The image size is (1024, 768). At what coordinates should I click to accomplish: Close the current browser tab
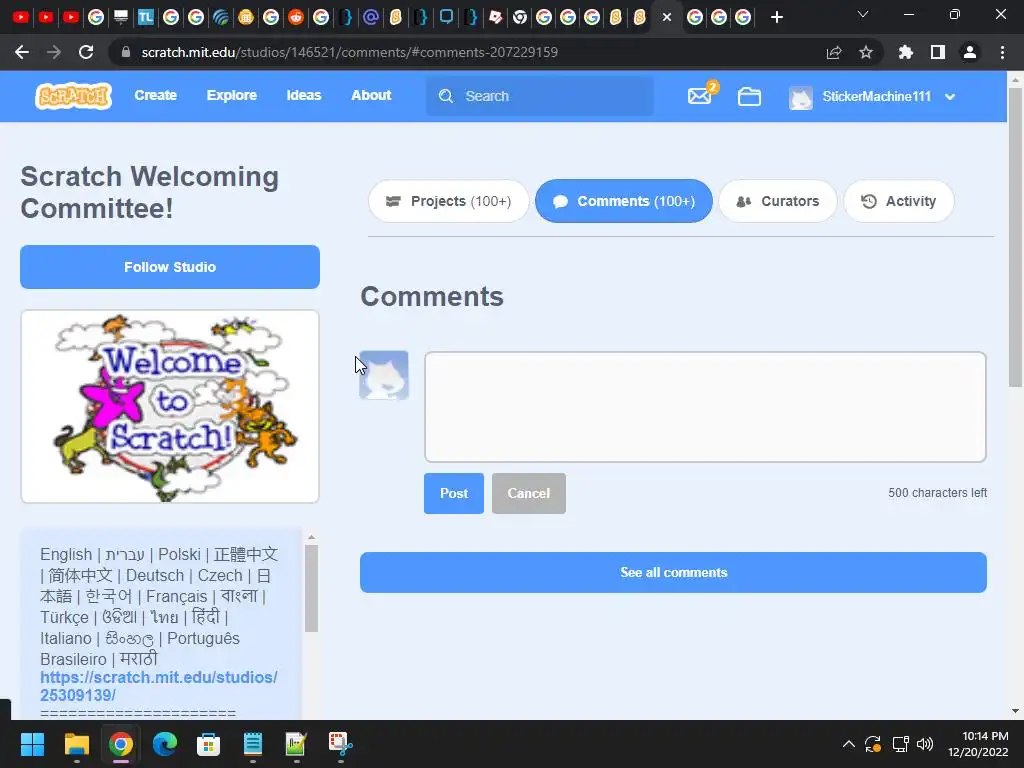pyautogui.click(x=667, y=18)
